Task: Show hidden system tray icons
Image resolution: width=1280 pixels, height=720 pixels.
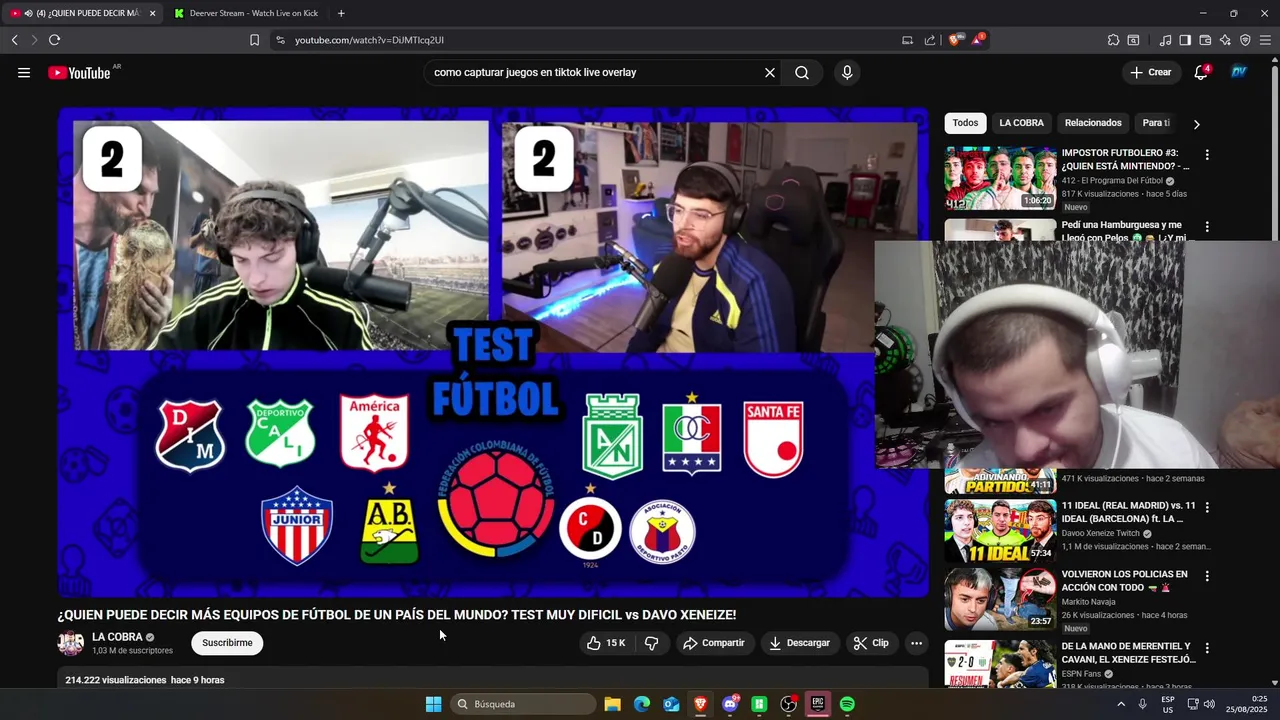Action: tap(1121, 704)
